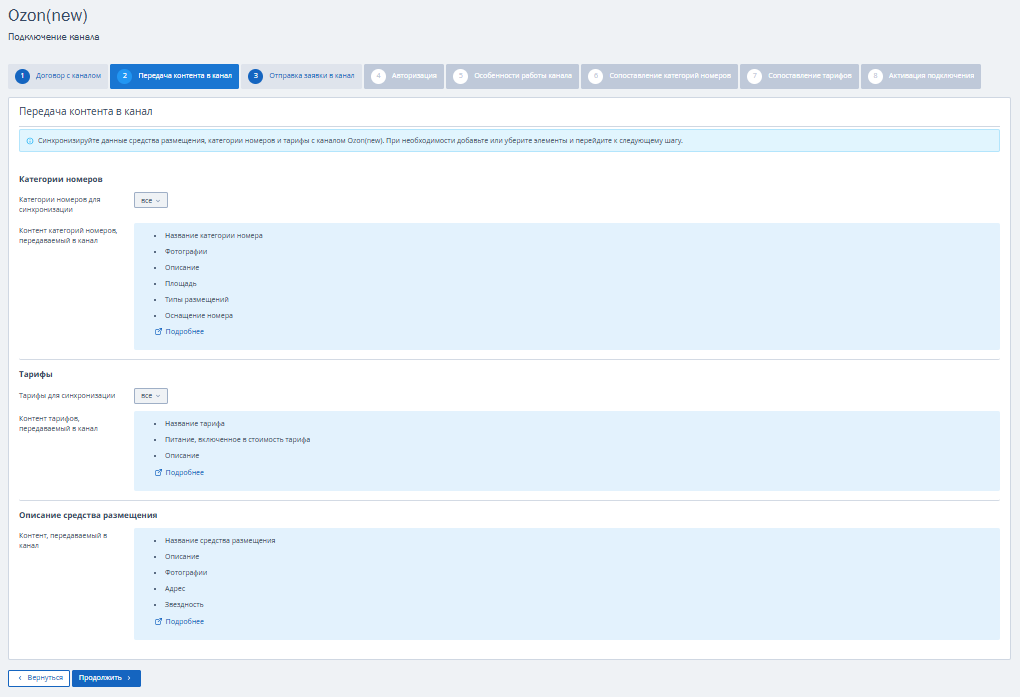Expand the tariffs sync dropdown
The image size is (1020, 697).
[151, 396]
